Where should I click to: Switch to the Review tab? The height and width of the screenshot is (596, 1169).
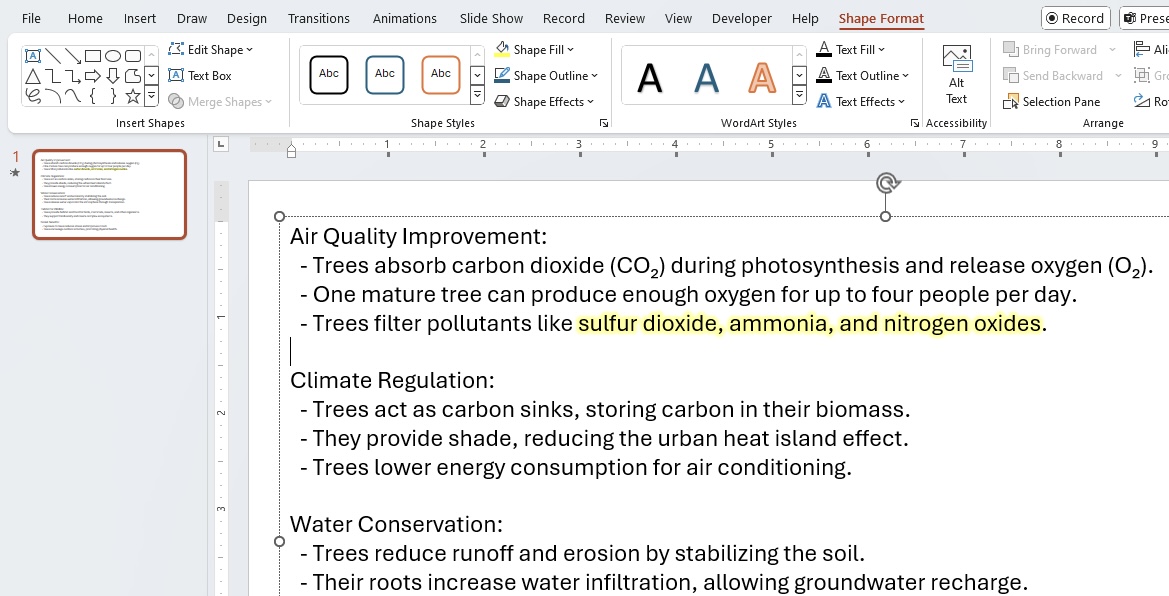[x=625, y=18]
